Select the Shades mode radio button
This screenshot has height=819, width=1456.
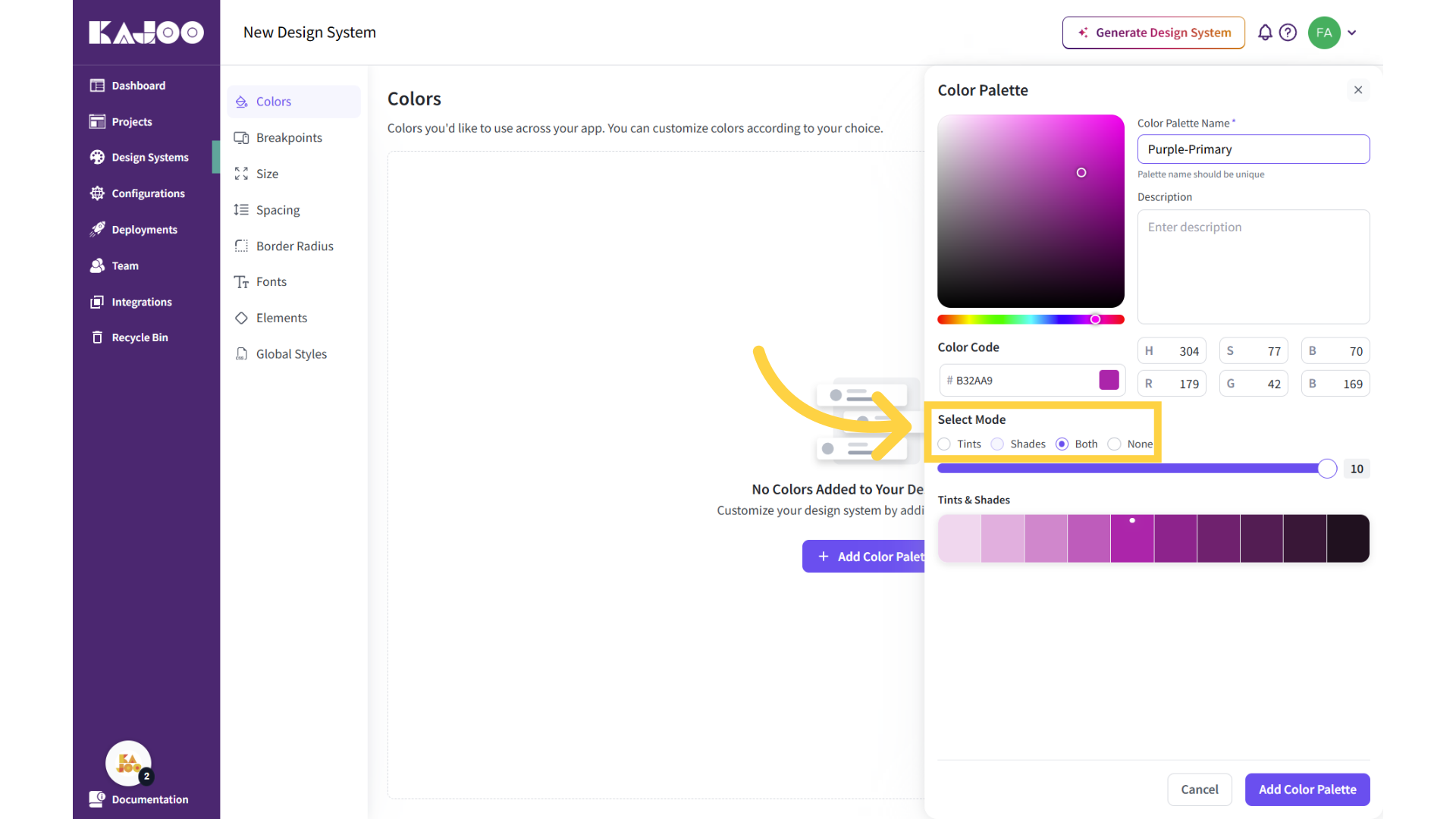(x=997, y=444)
